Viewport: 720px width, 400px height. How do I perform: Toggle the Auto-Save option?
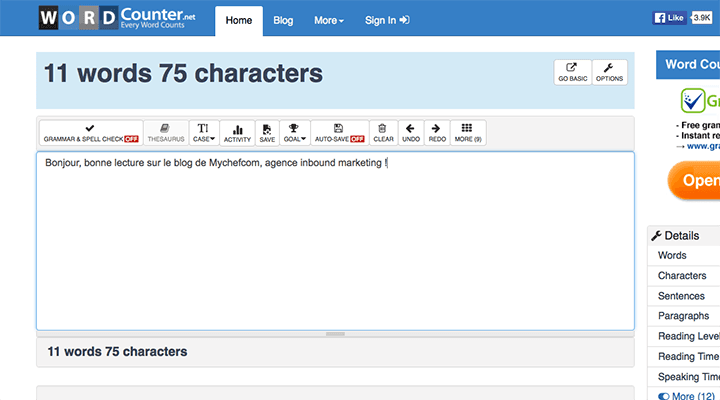click(339, 133)
